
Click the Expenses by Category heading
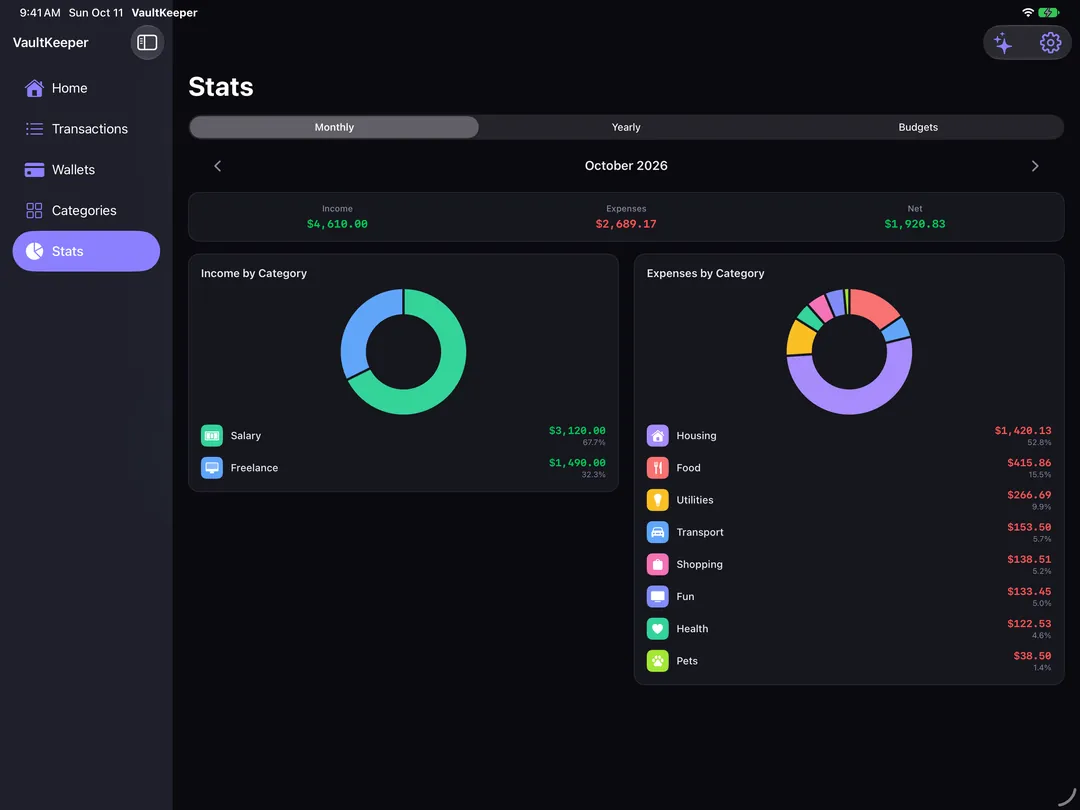705,273
